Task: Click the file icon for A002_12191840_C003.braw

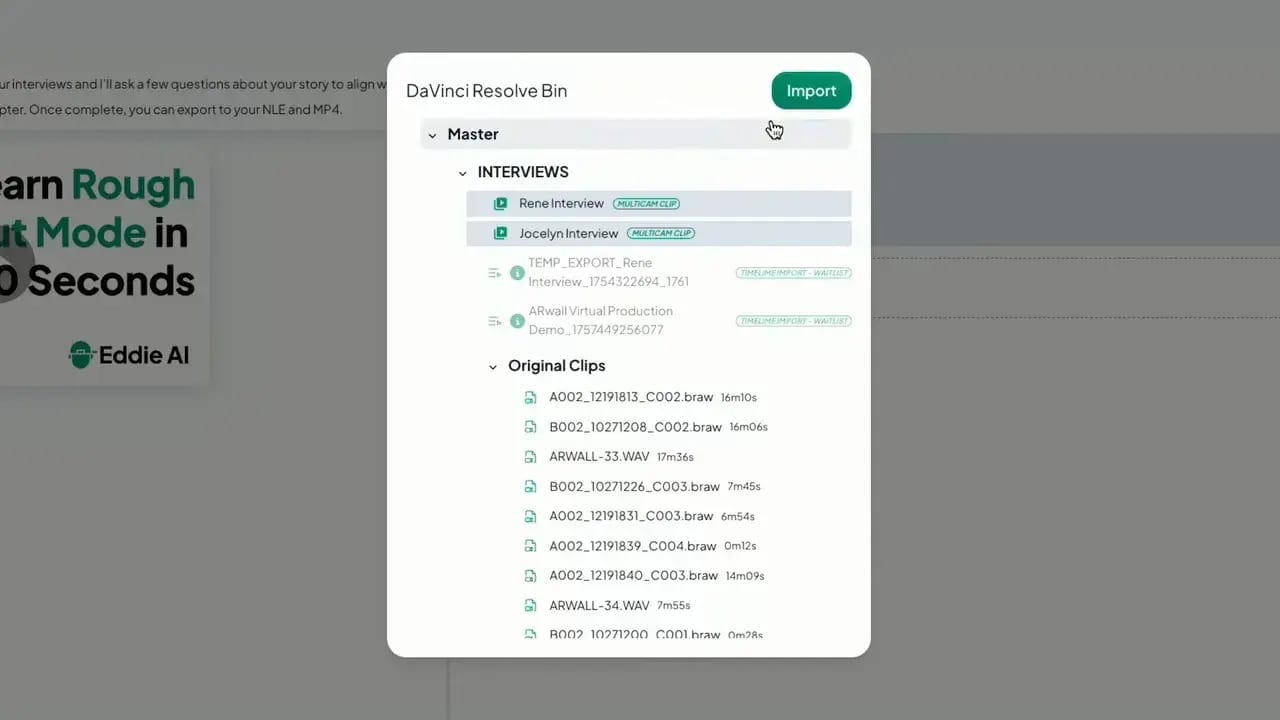Action: [531, 576]
